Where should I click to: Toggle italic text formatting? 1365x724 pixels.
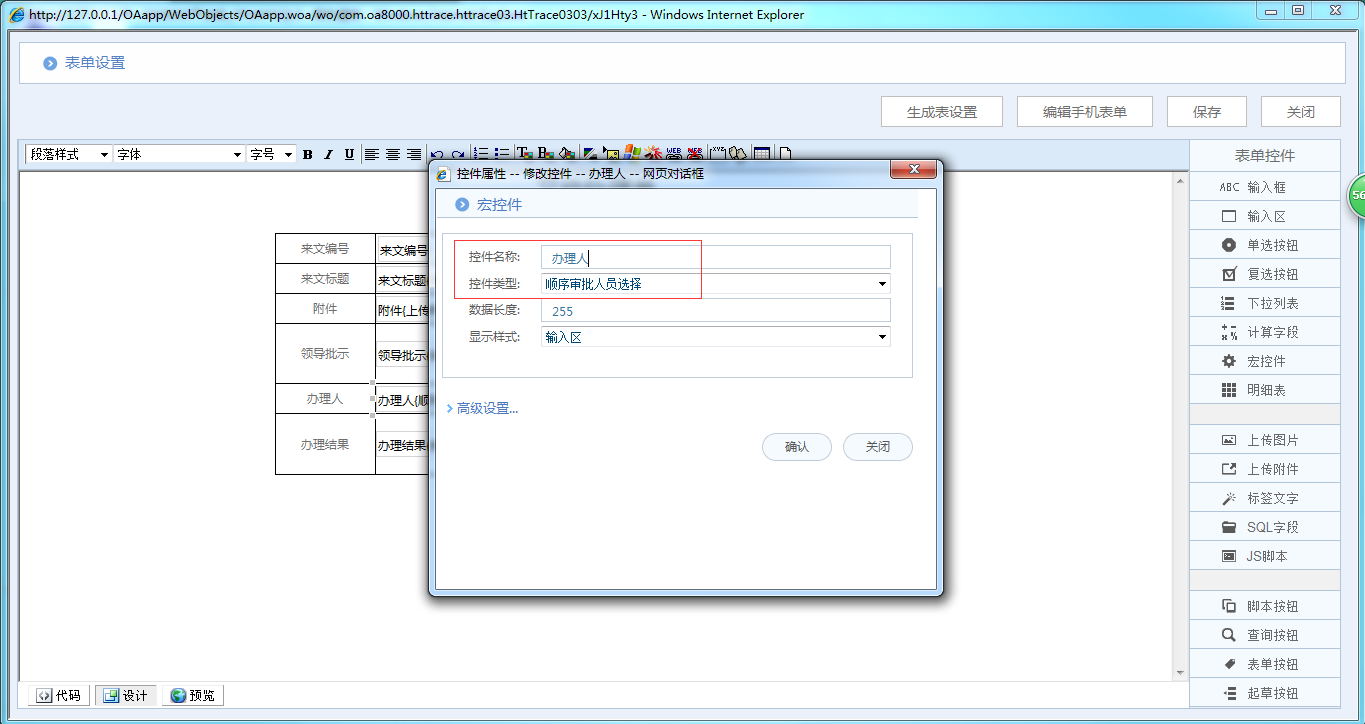pos(328,154)
